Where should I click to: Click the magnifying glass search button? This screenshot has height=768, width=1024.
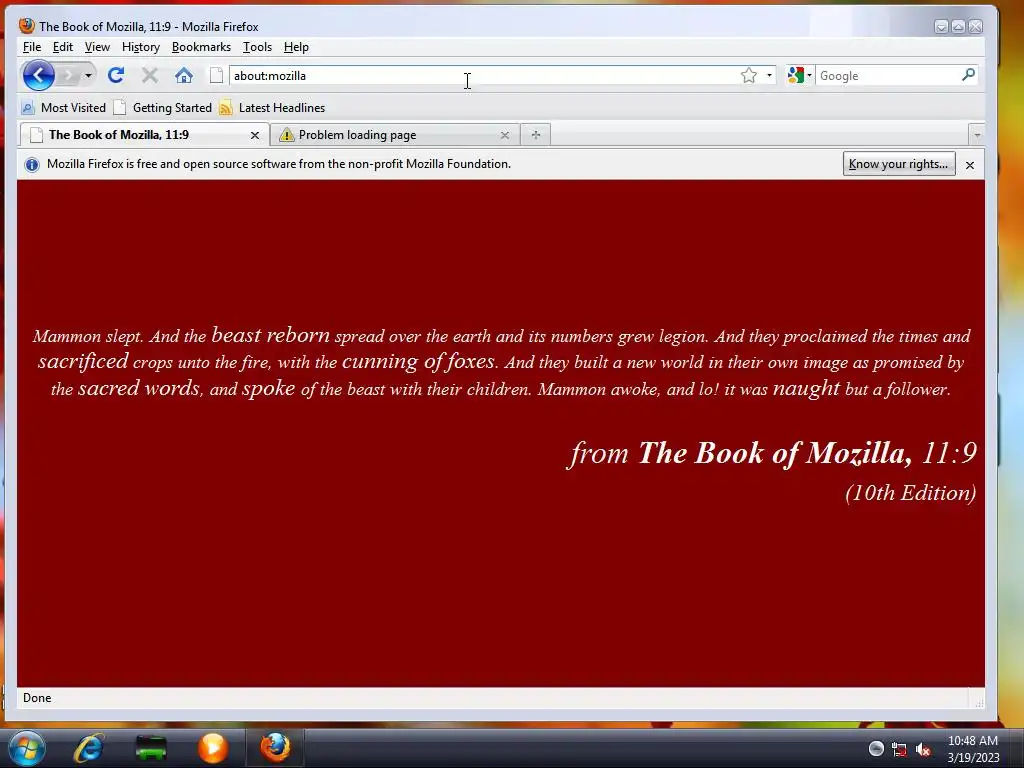968,75
